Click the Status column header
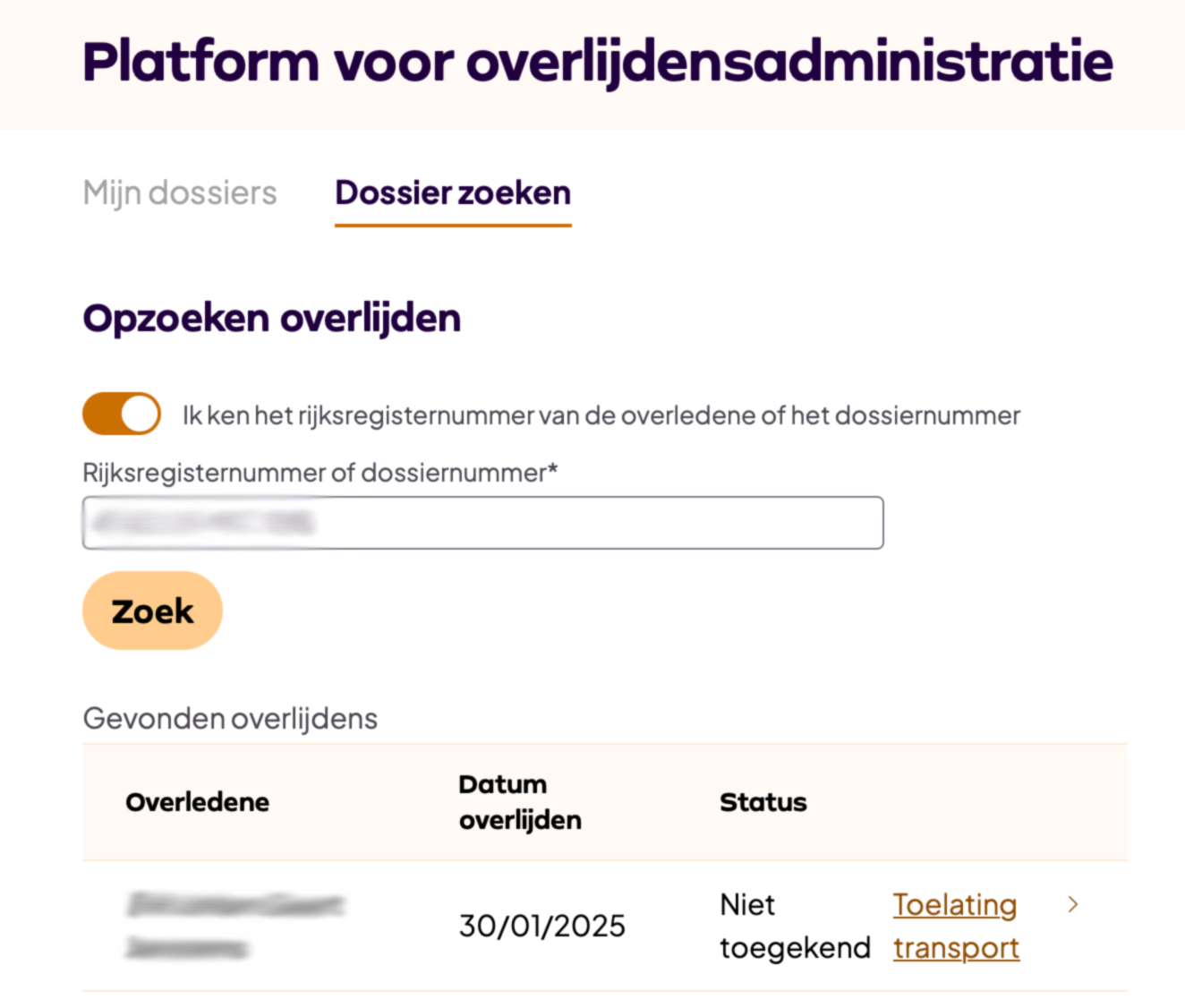The width and height of the screenshot is (1185, 1008). pyautogui.click(x=763, y=802)
